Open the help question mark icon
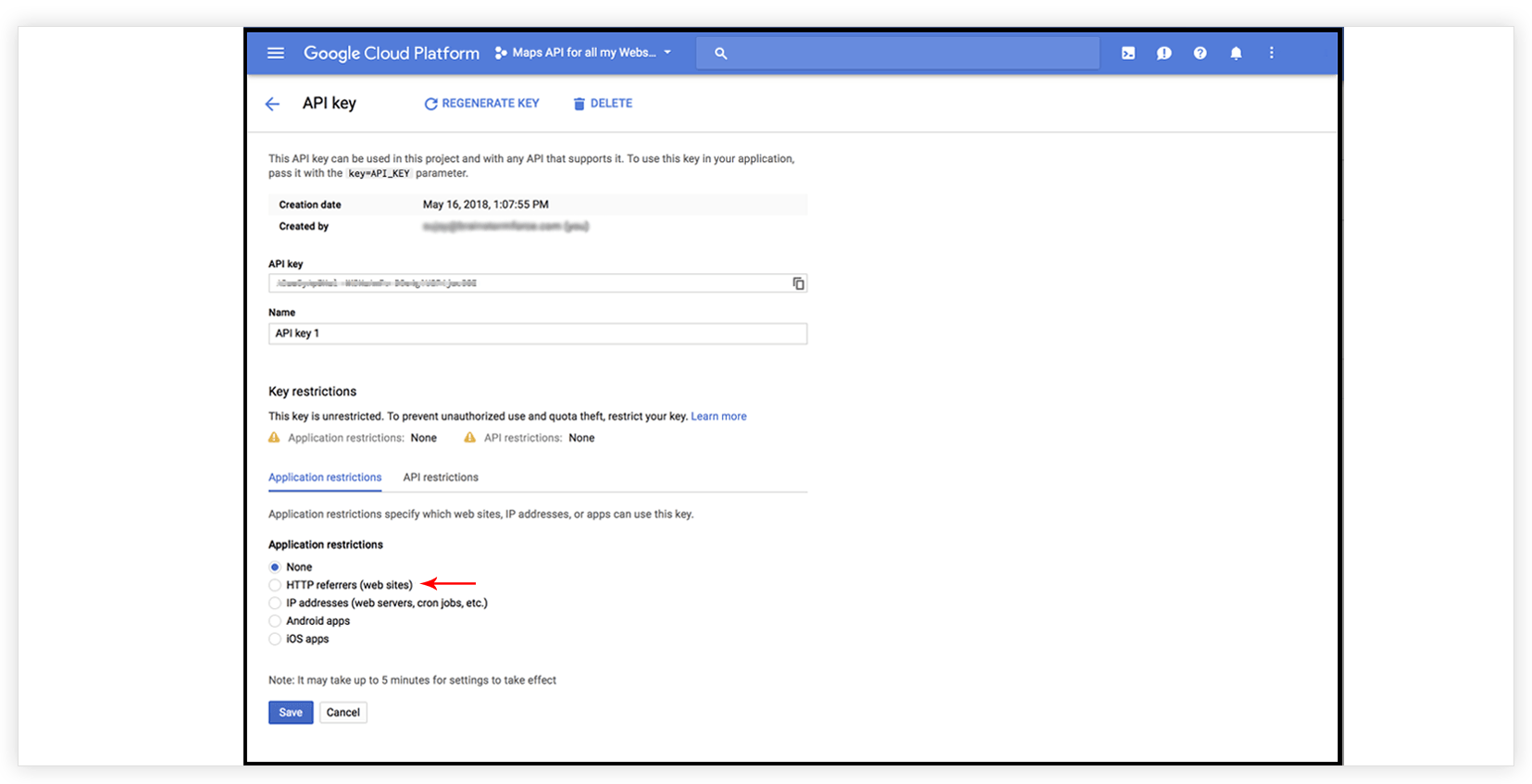1532x784 pixels. [x=1200, y=54]
